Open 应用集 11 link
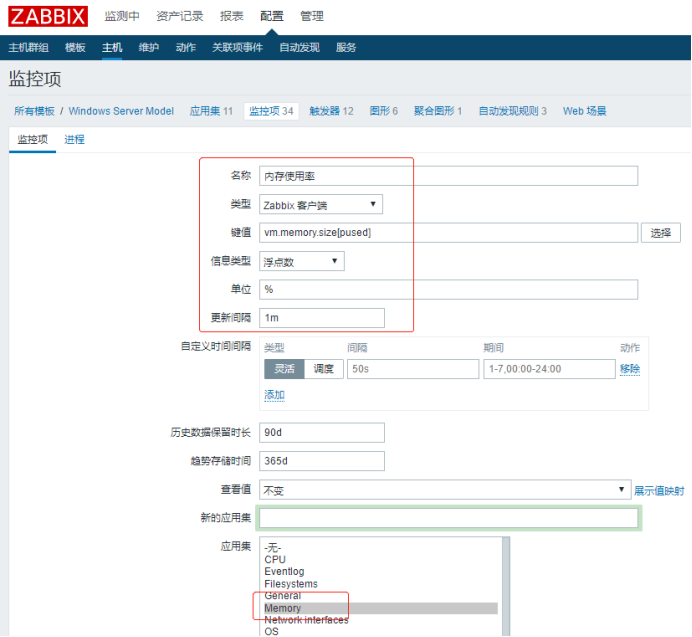The width and height of the screenshot is (692, 637). pos(211,111)
